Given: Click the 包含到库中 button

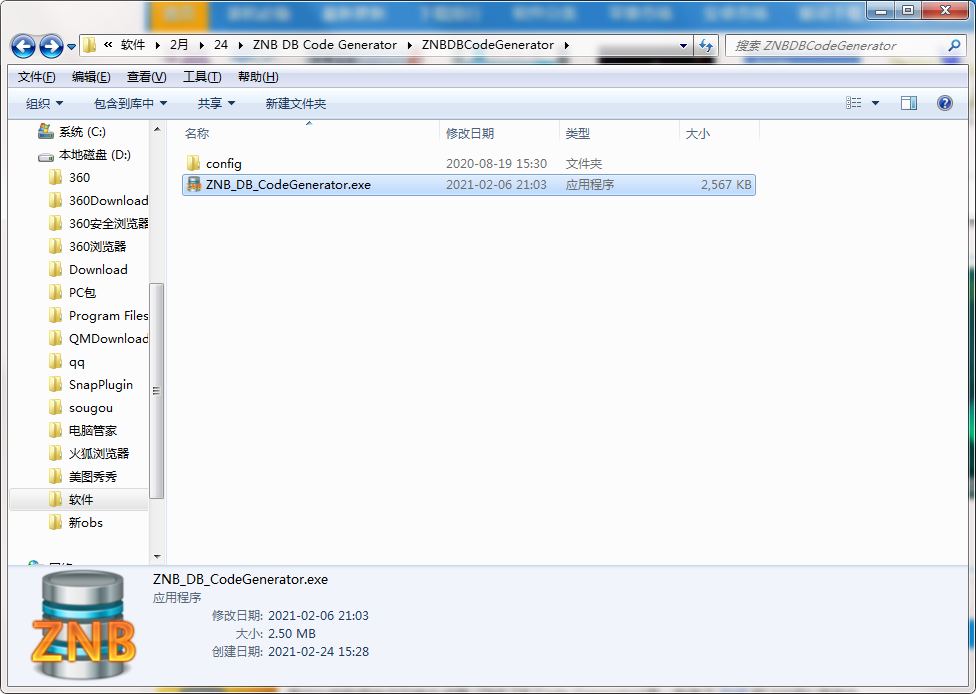Looking at the screenshot, I should (x=126, y=102).
